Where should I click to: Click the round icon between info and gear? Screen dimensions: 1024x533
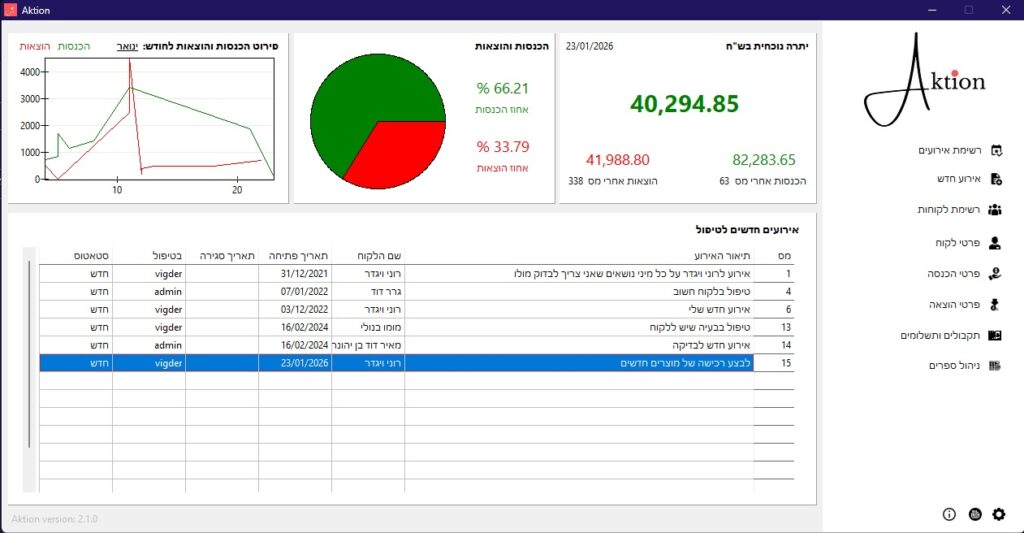[975, 514]
